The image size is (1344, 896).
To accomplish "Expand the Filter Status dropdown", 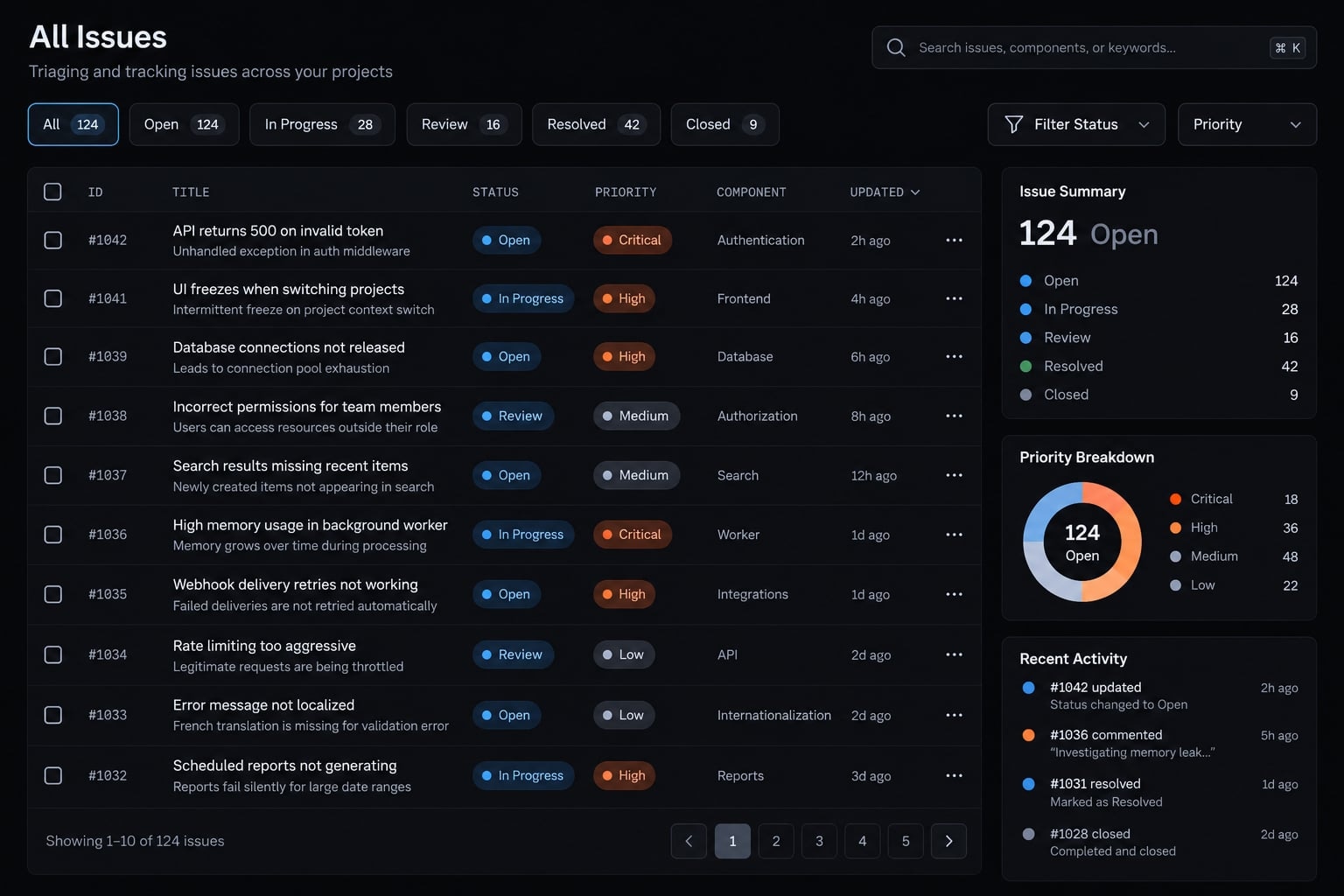I will click(1076, 124).
